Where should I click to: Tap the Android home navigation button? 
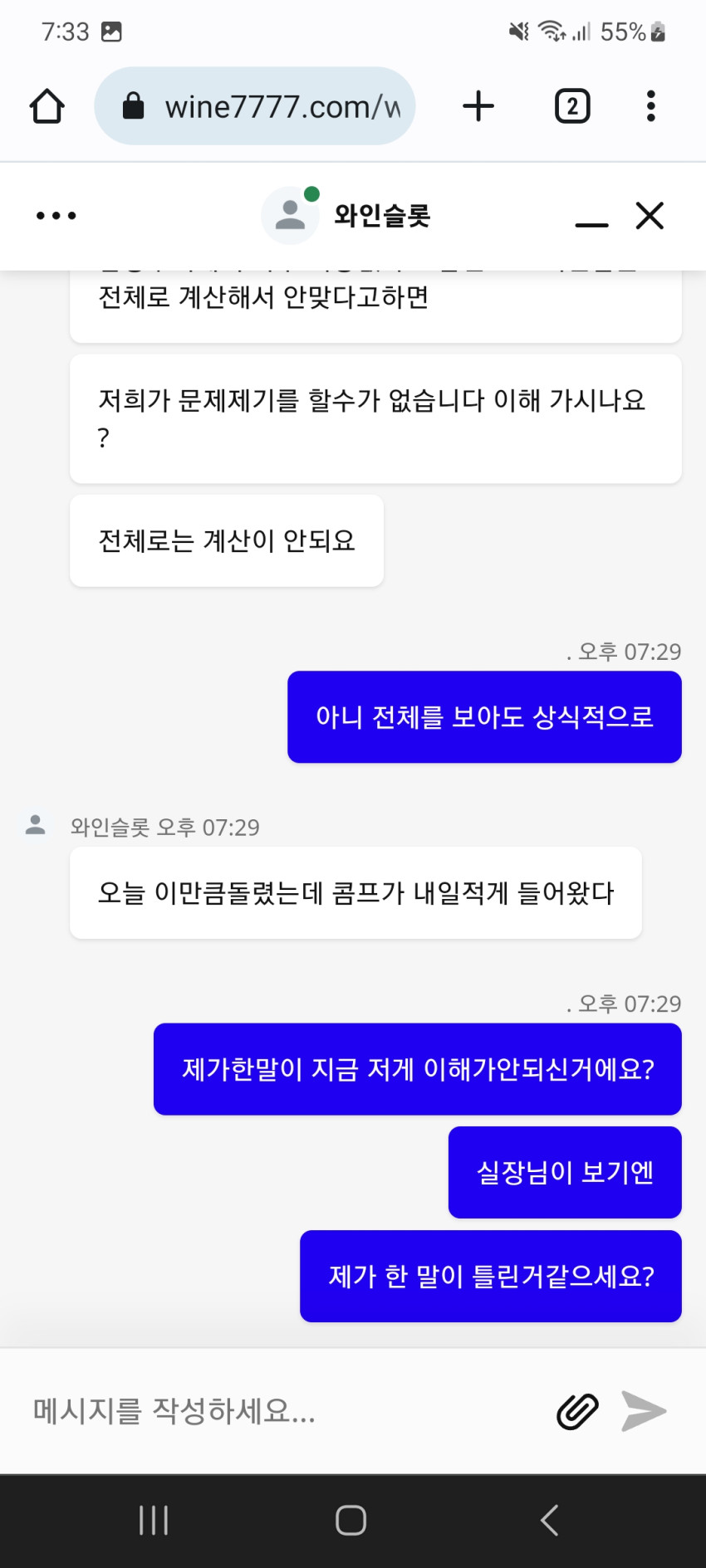(351, 1521)
